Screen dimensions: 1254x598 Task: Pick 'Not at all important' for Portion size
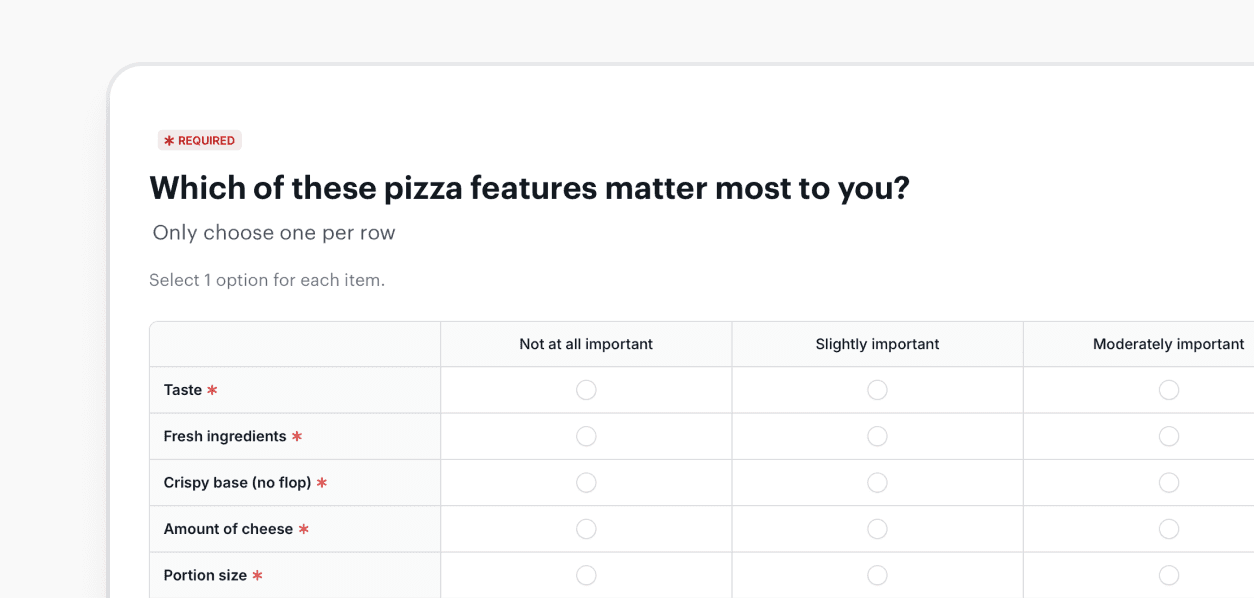(586, 575)
